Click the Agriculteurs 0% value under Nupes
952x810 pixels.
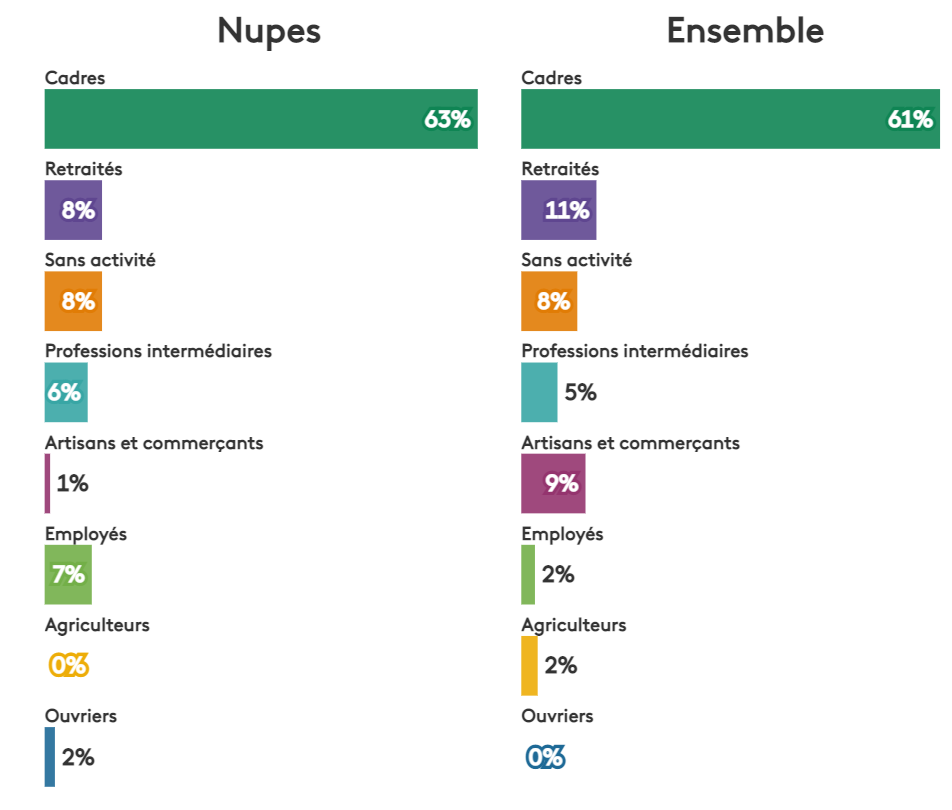[x=69, y=665]
